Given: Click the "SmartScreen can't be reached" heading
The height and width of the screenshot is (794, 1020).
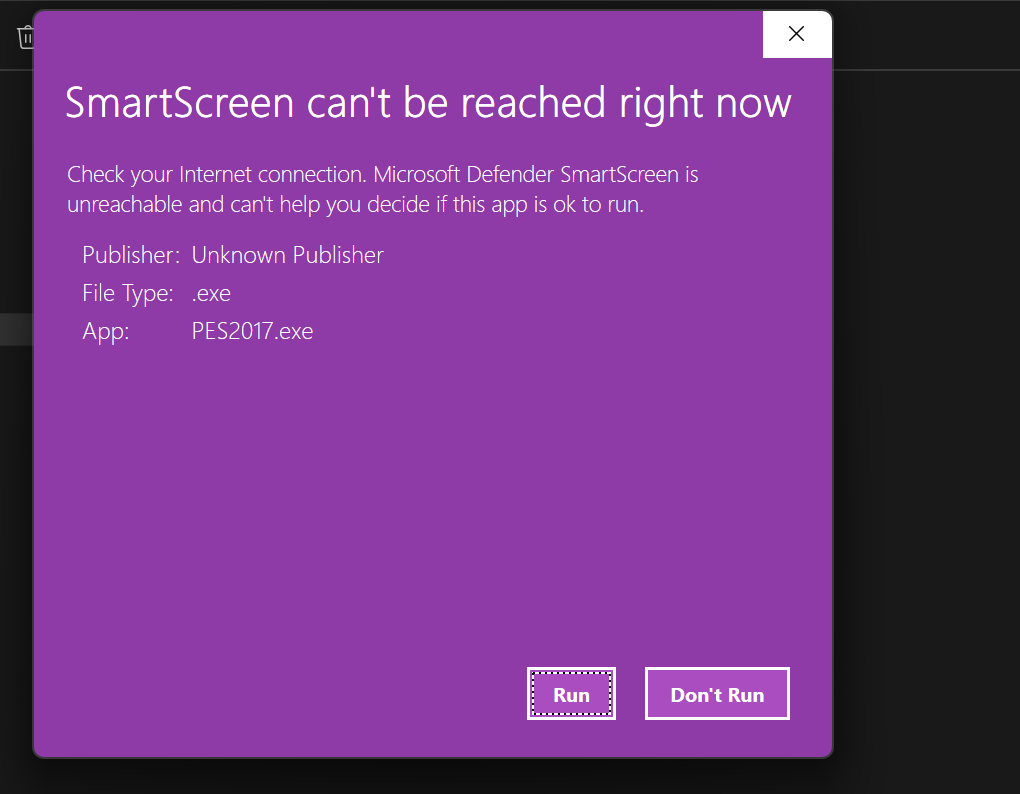Looking at the screenshot, I should (428, 104).
